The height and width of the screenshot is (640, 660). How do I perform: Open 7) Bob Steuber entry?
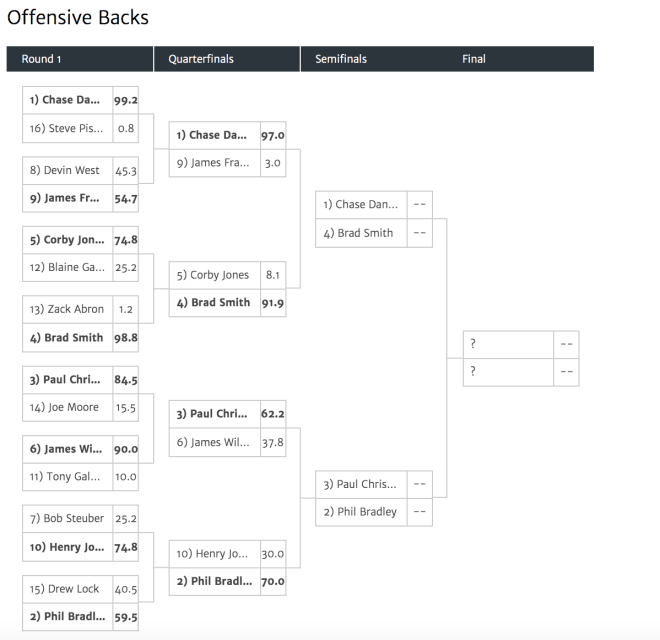80,519
